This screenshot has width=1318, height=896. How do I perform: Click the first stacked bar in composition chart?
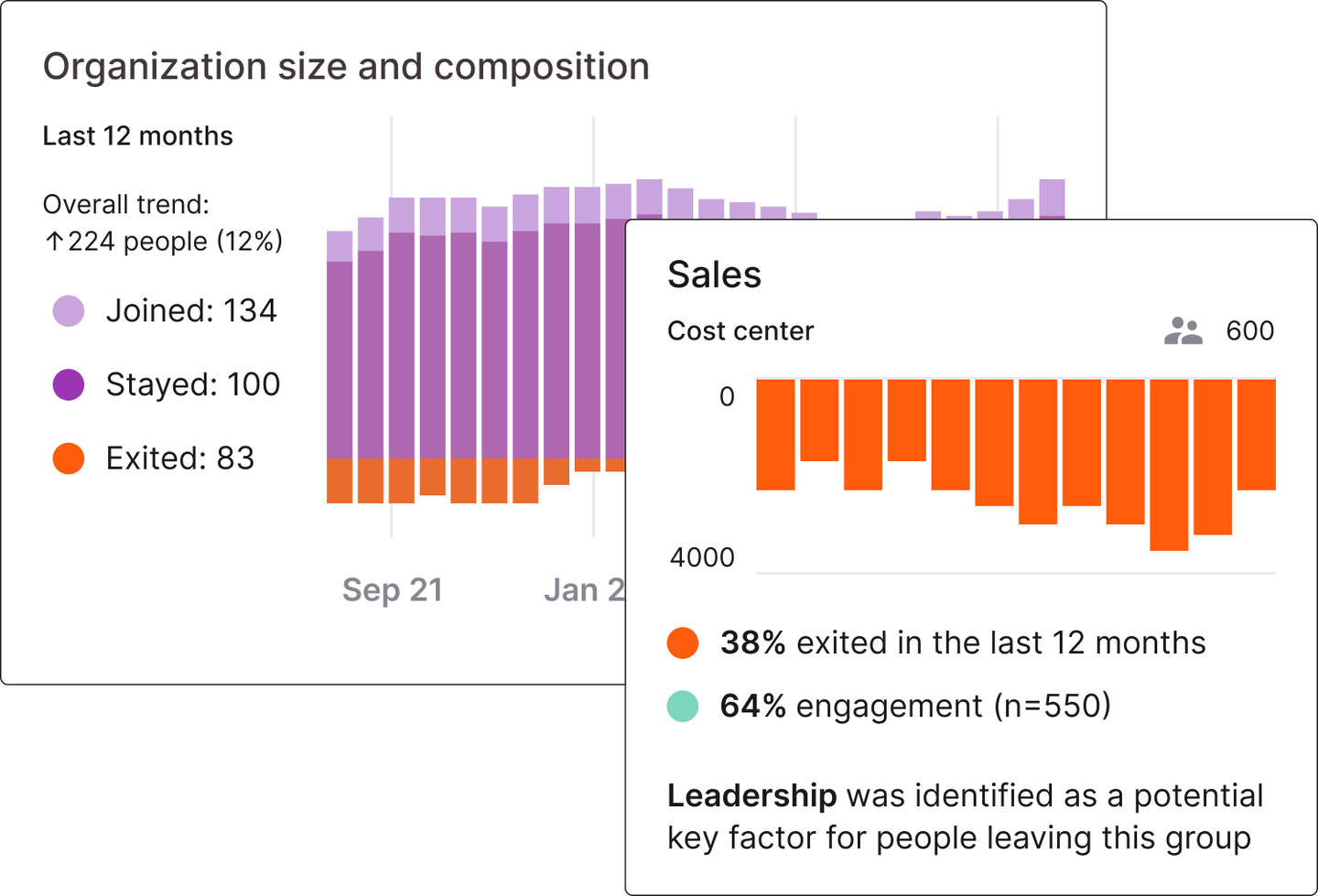point(340,367)
